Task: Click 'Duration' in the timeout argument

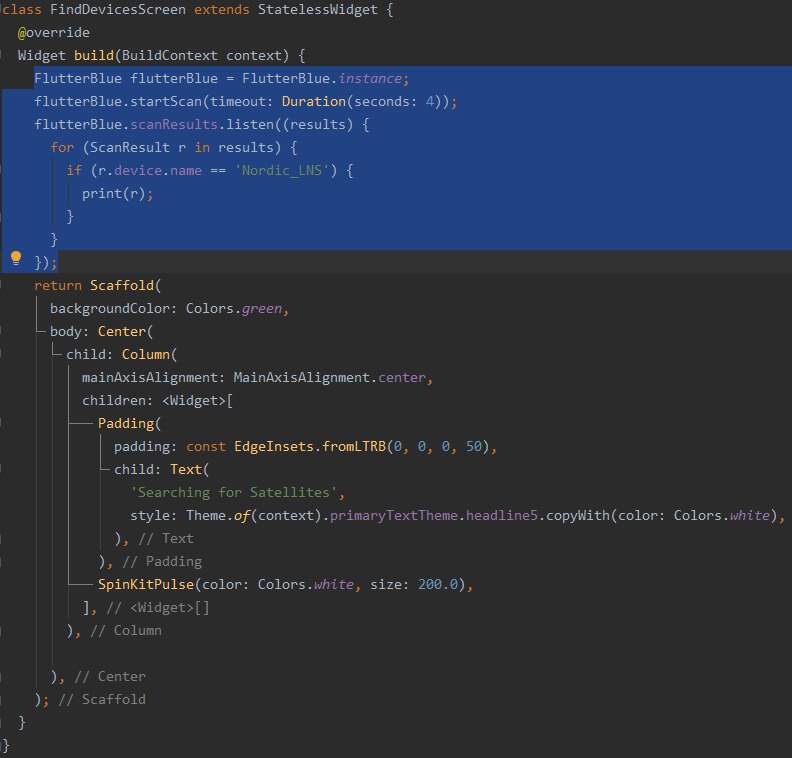Action: click(314, 102)
